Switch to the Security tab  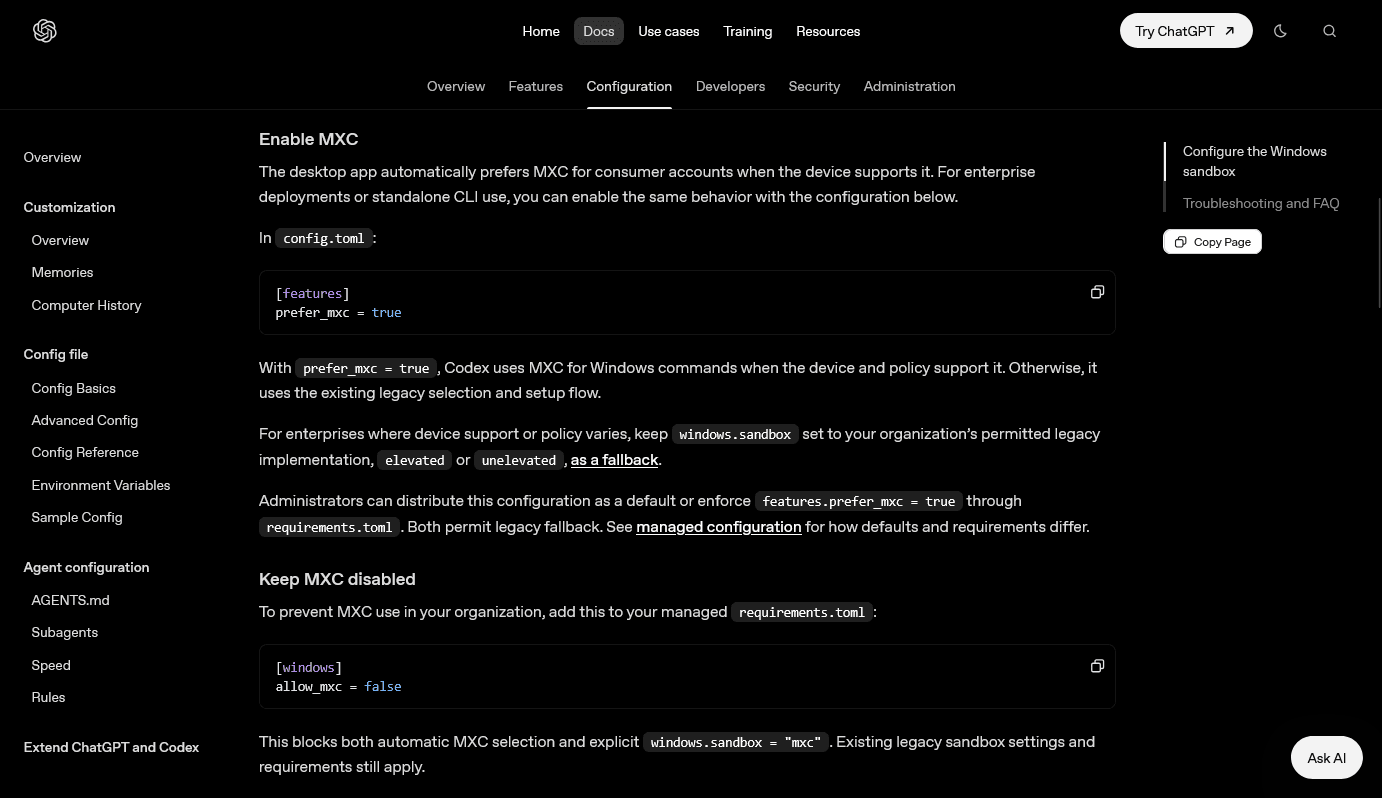[x=814, y=87]
